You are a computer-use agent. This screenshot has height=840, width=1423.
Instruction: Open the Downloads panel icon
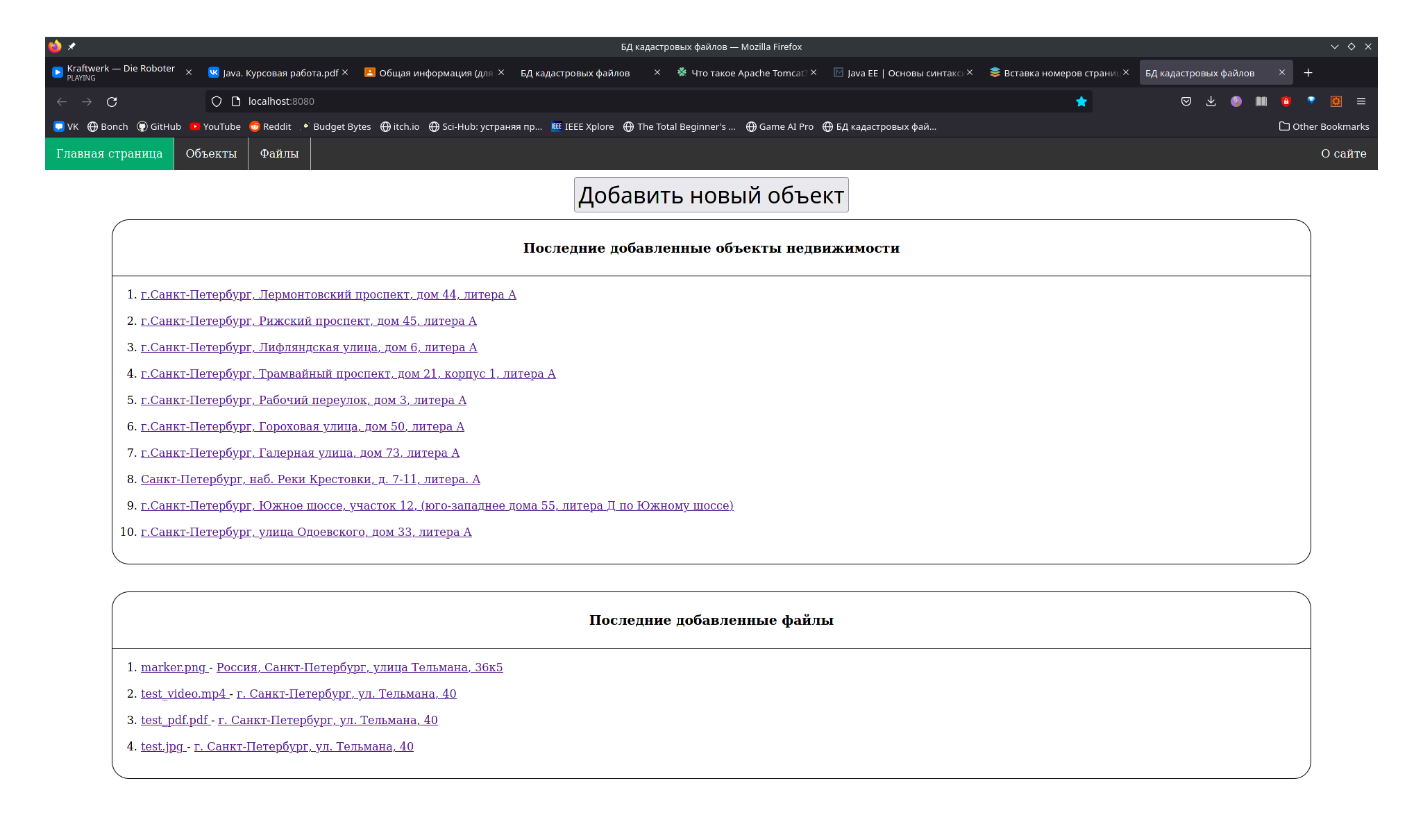pyautogui.click(x=1211, y=101)
